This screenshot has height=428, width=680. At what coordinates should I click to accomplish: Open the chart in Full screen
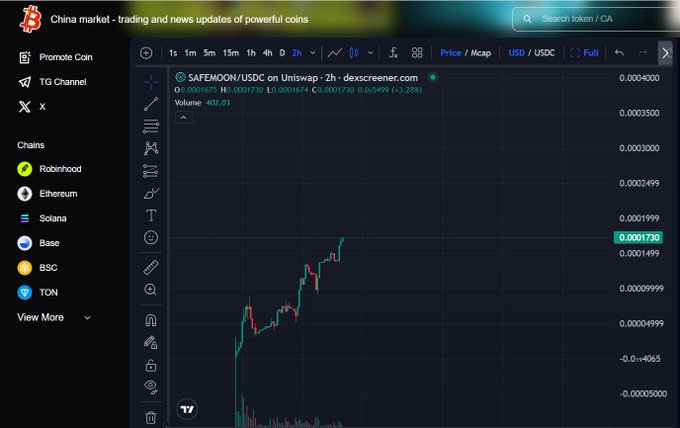tap(584, 53)
